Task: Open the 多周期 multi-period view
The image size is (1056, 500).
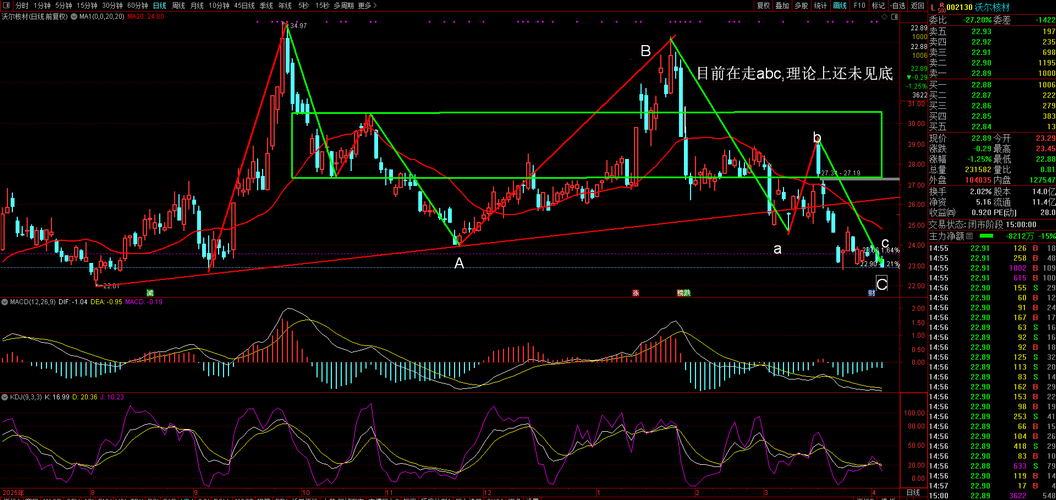Action: coord(342,5)
